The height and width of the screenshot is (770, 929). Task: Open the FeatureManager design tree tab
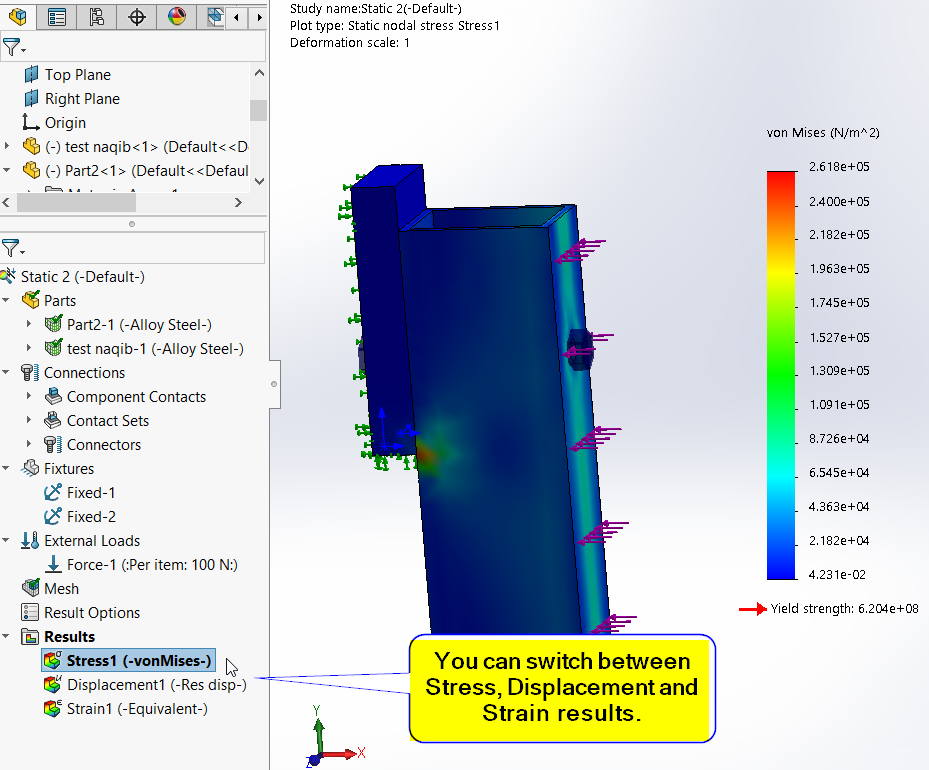(17, 16)
